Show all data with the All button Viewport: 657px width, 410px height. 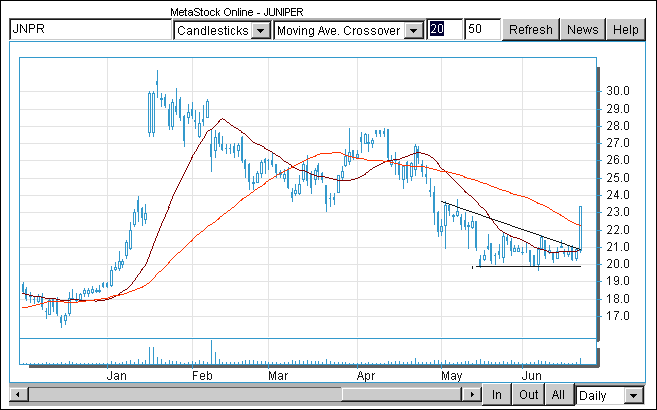point(558,395)
